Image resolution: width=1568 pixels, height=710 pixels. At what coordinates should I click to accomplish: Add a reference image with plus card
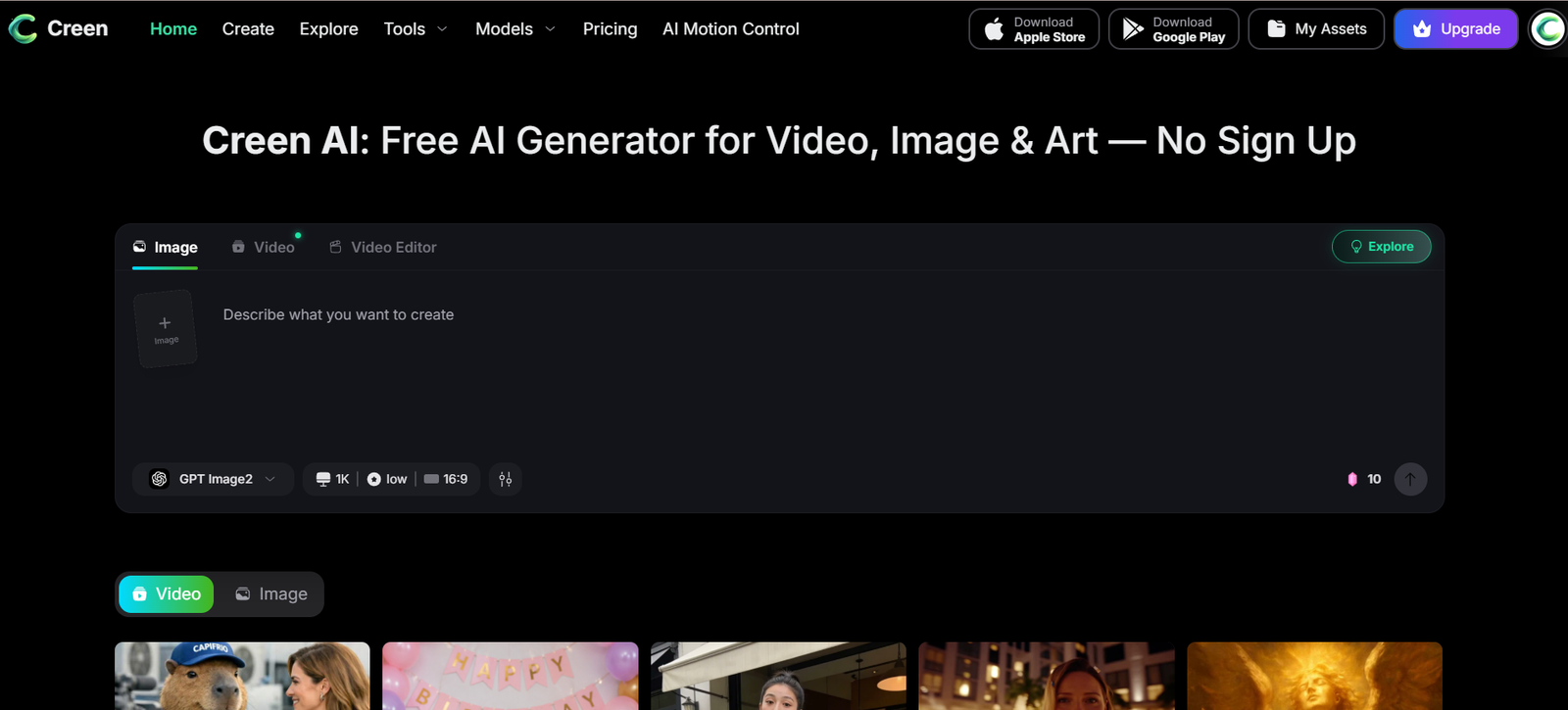(166, 329)
